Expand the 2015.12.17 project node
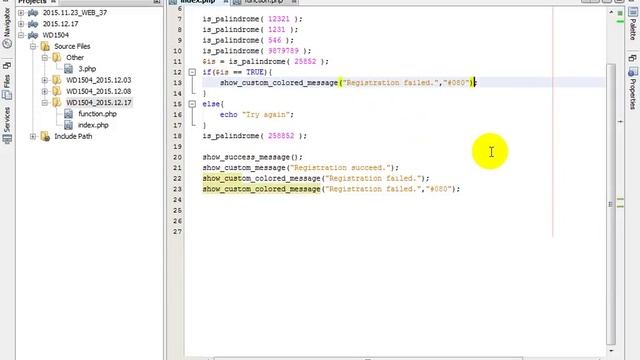 (x=21, y=24)
